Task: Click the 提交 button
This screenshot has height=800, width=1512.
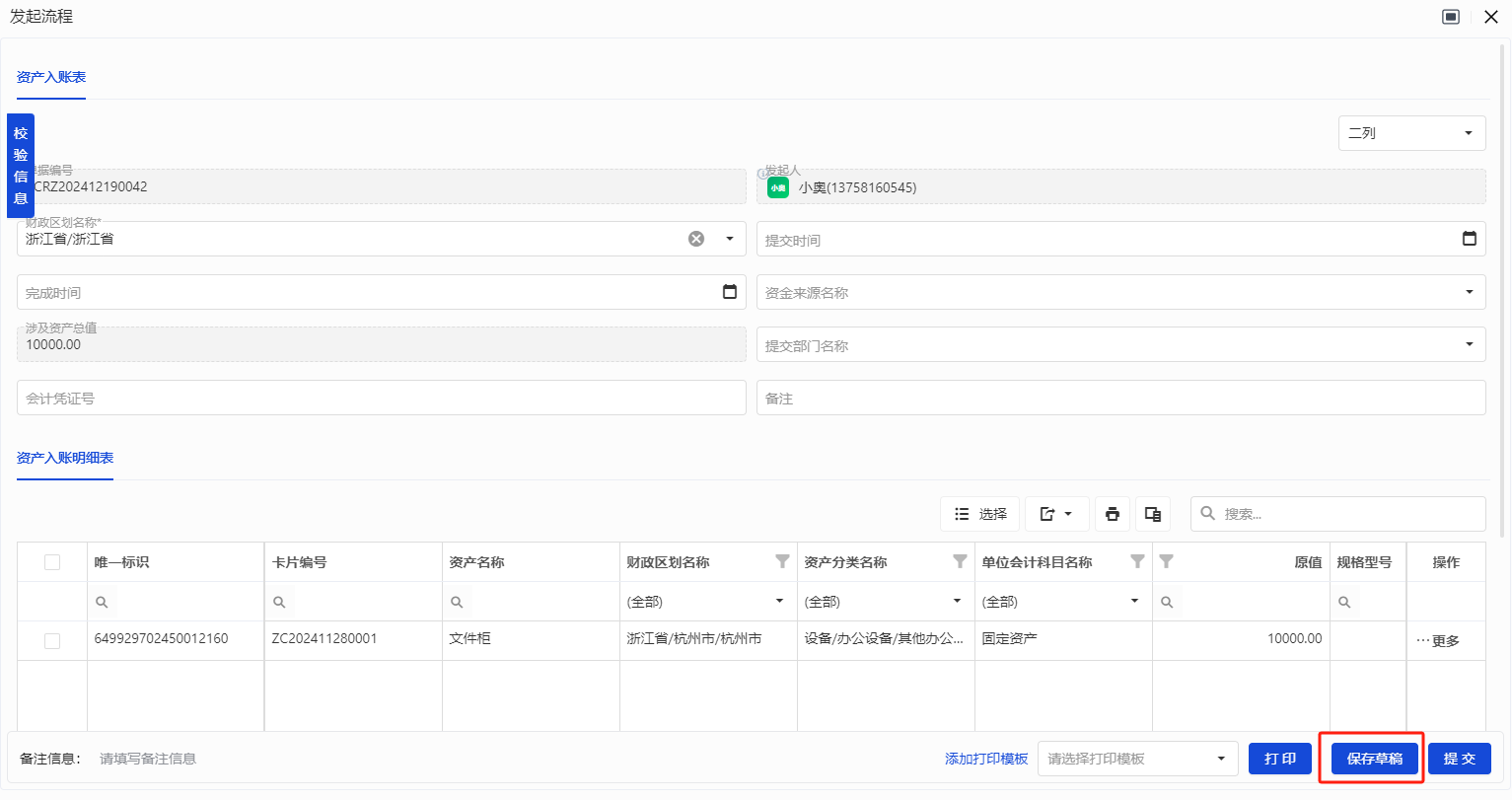Action: [1459, 759]
